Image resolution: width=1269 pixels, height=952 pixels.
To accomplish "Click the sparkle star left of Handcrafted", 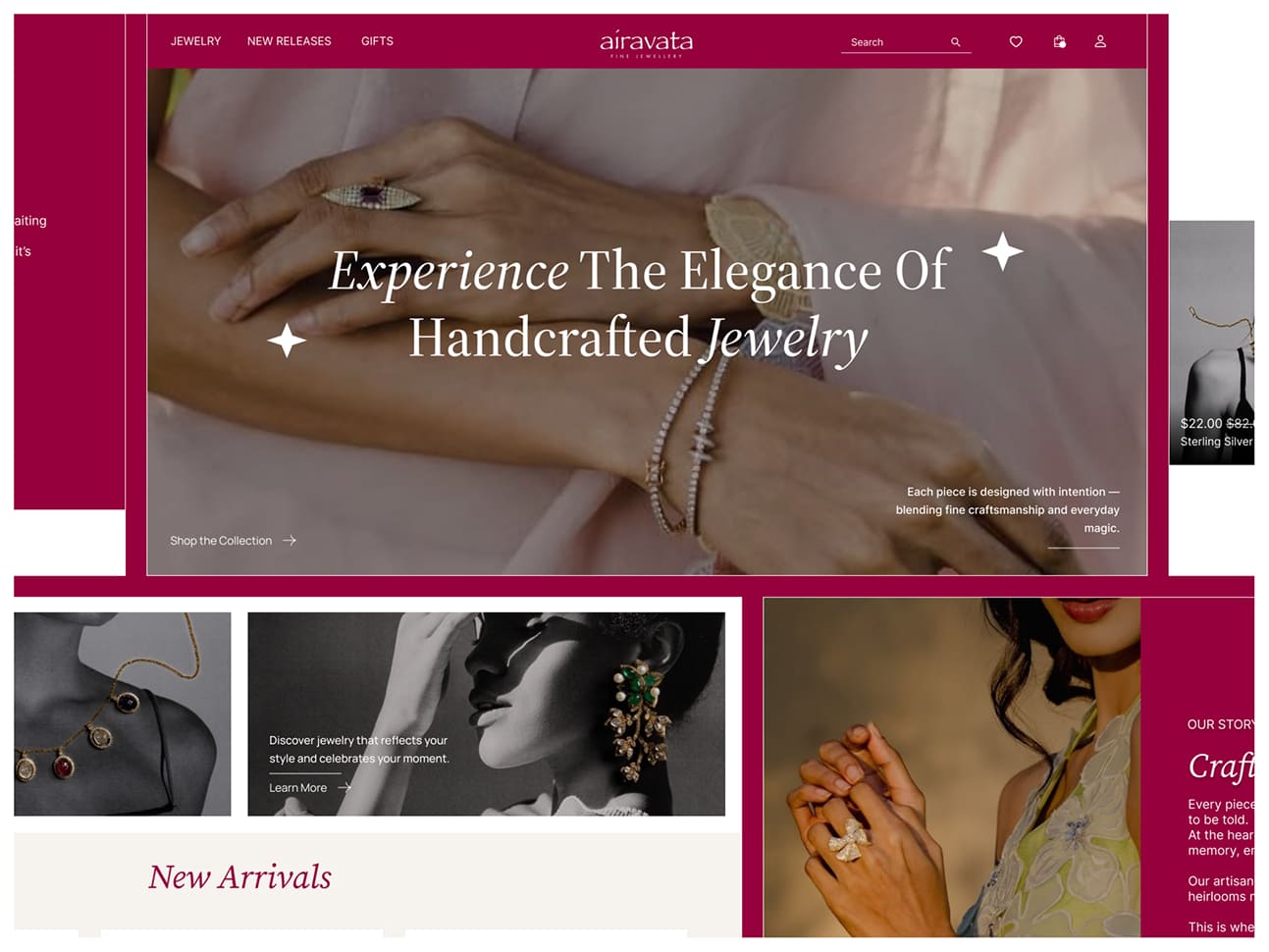I will (x=287, y=341).
